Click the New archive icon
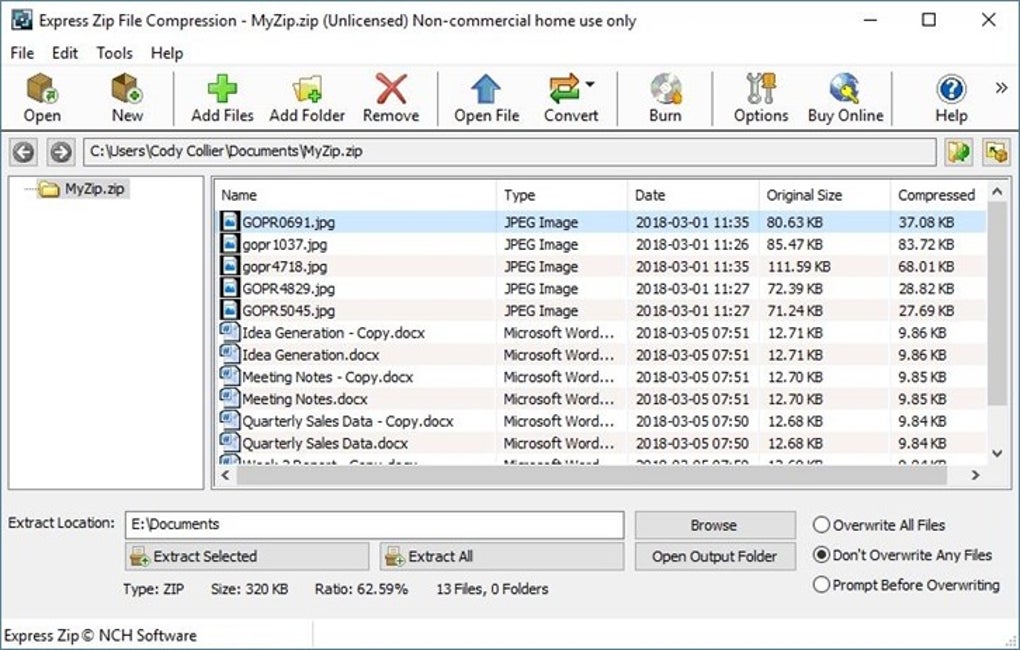Image resolution: width=1020 pixels, height=650 pixels. click(x=127, y=96)
